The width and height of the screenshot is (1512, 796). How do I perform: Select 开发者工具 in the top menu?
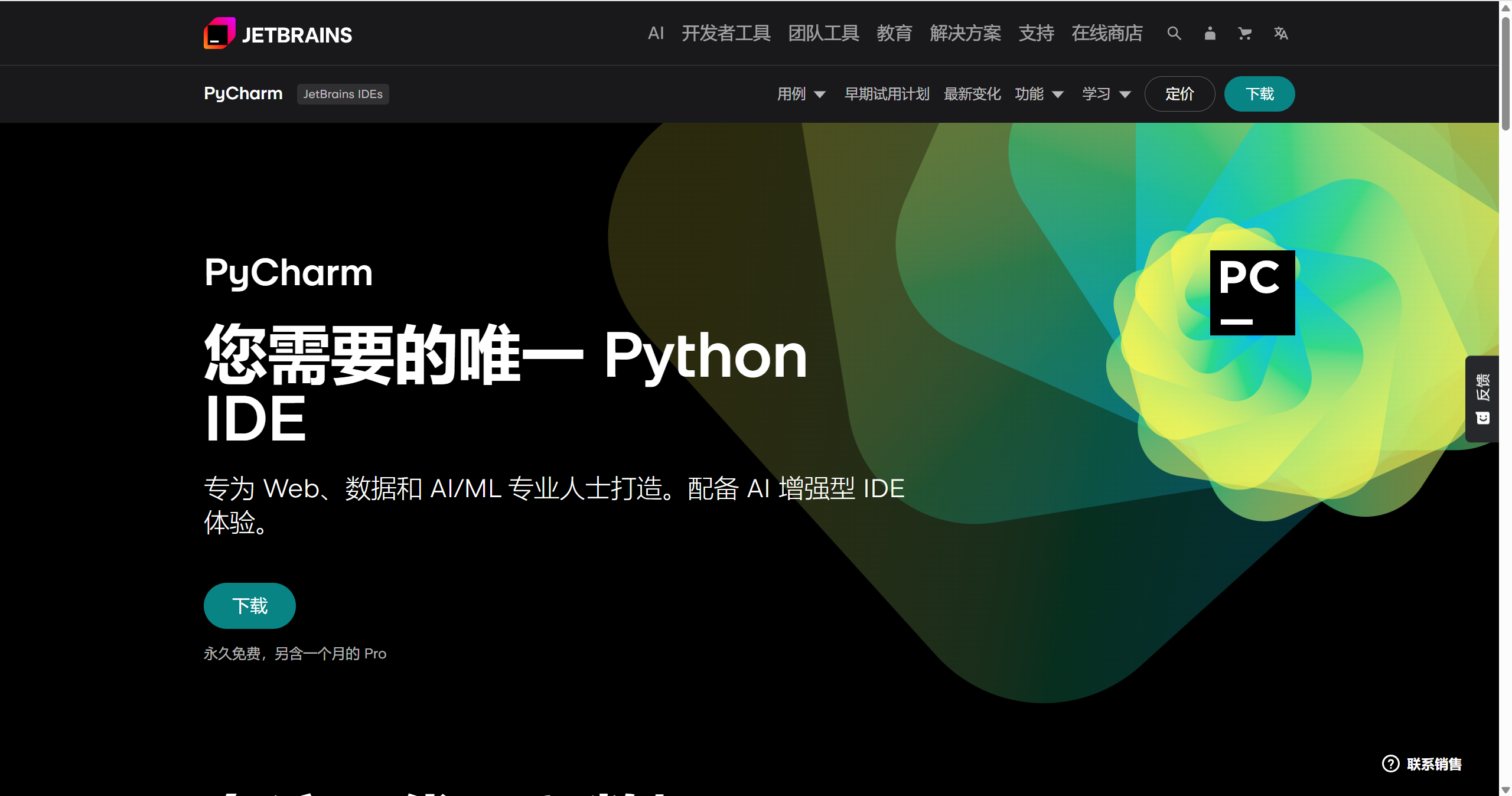point(725,34)
